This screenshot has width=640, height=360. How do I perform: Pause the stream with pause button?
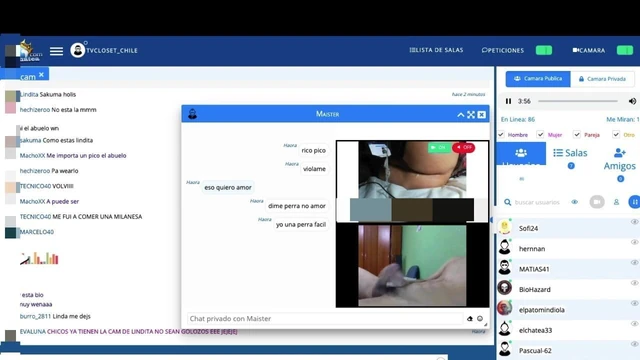click(508, 101)
